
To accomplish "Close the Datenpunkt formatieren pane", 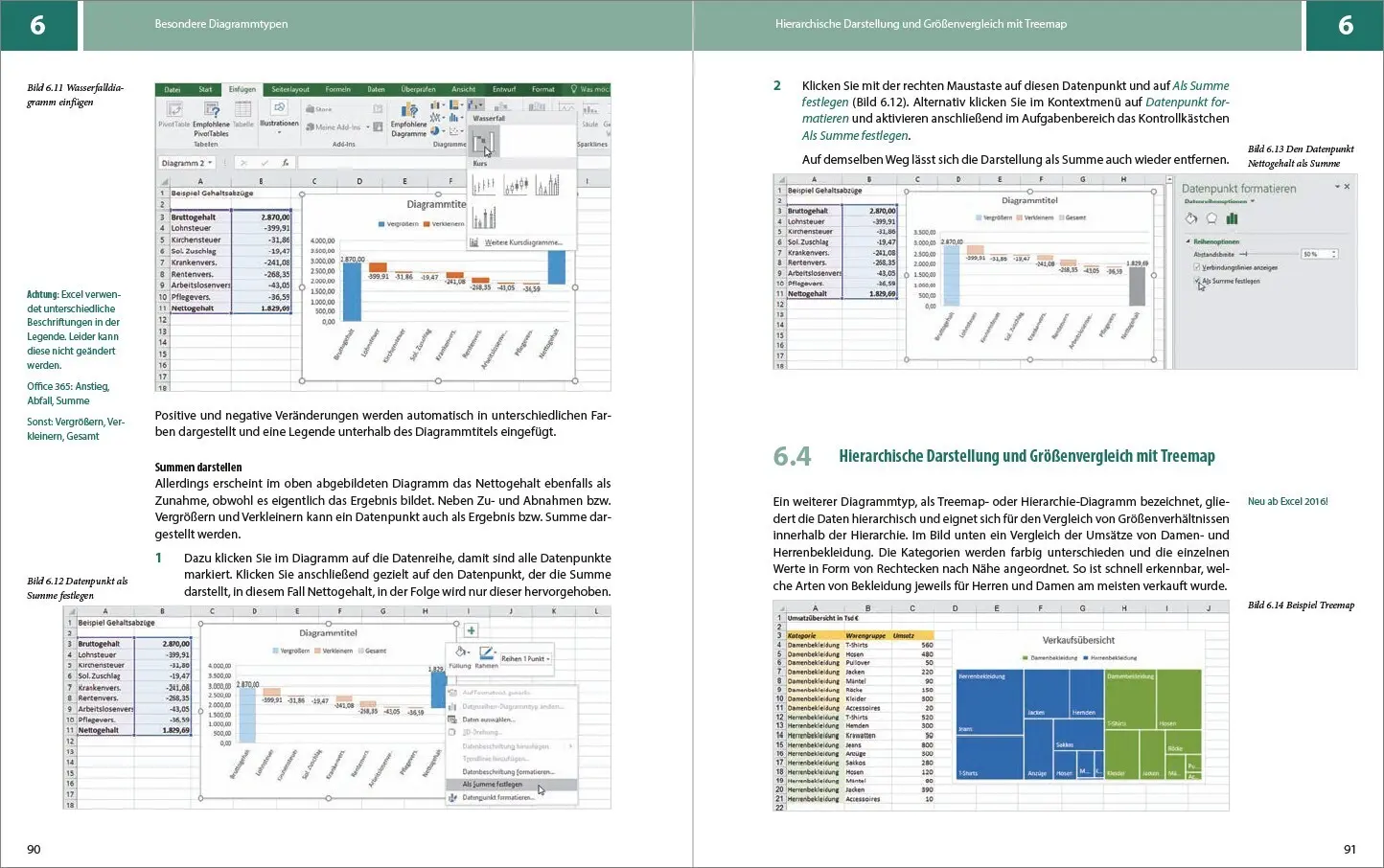I will click(x=1347, y=187).
